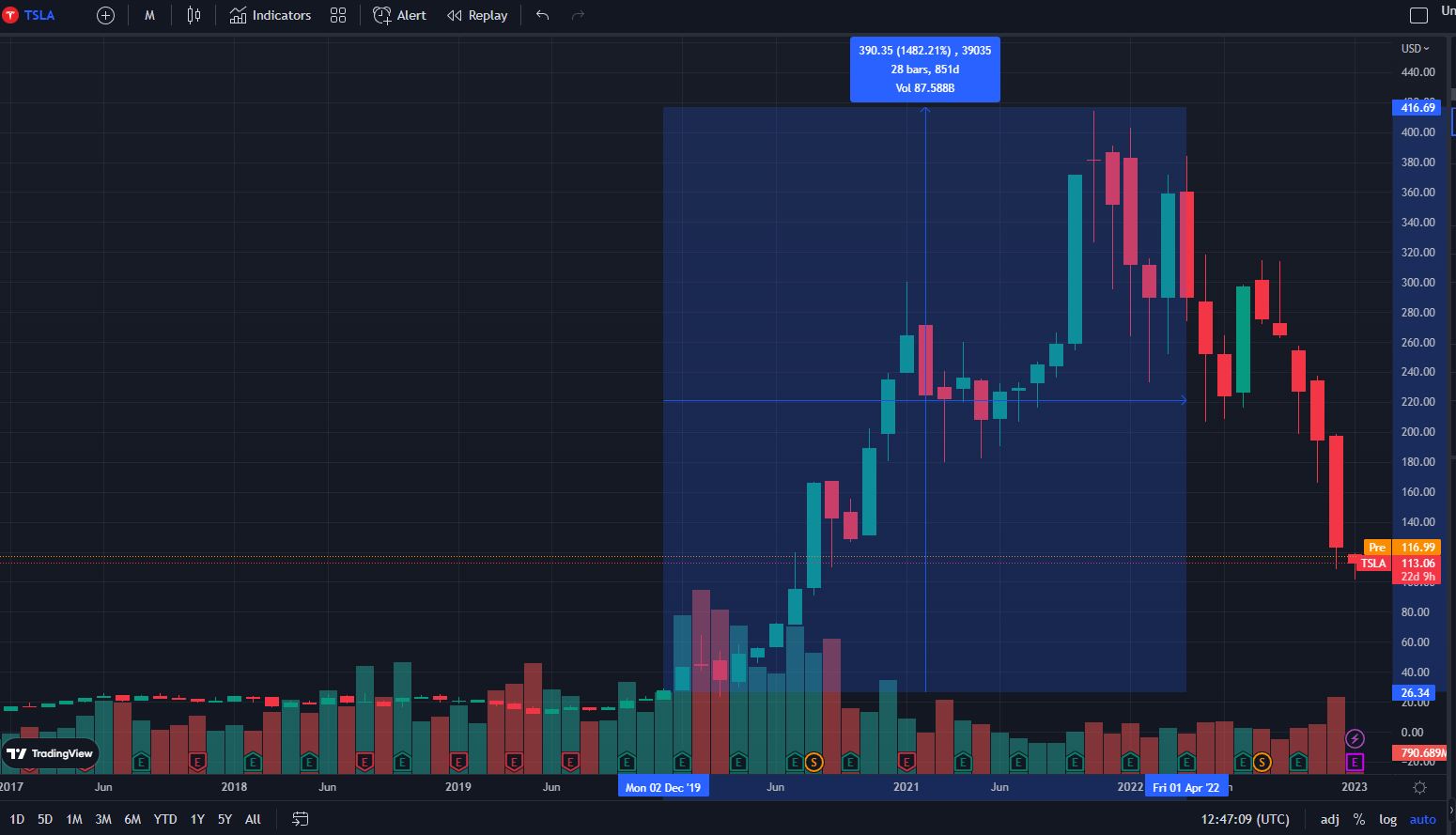
Task: Select the 1D date range
Action: point(17,819)
